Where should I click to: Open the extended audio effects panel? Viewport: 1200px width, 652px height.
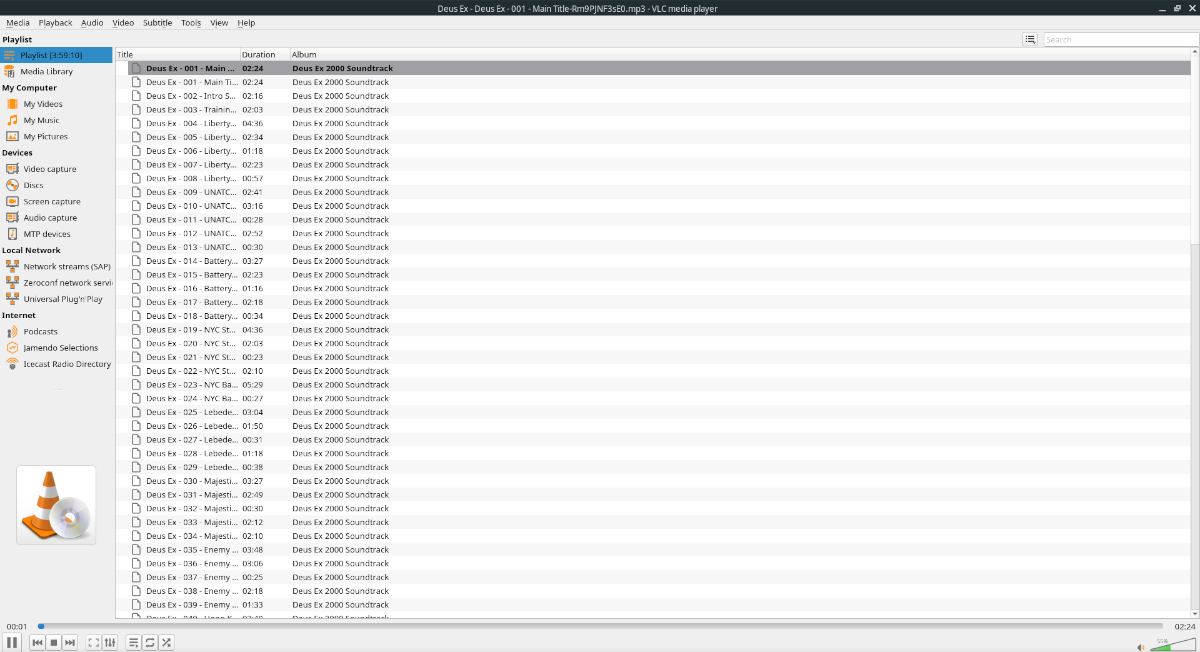(x=110, y=642)
